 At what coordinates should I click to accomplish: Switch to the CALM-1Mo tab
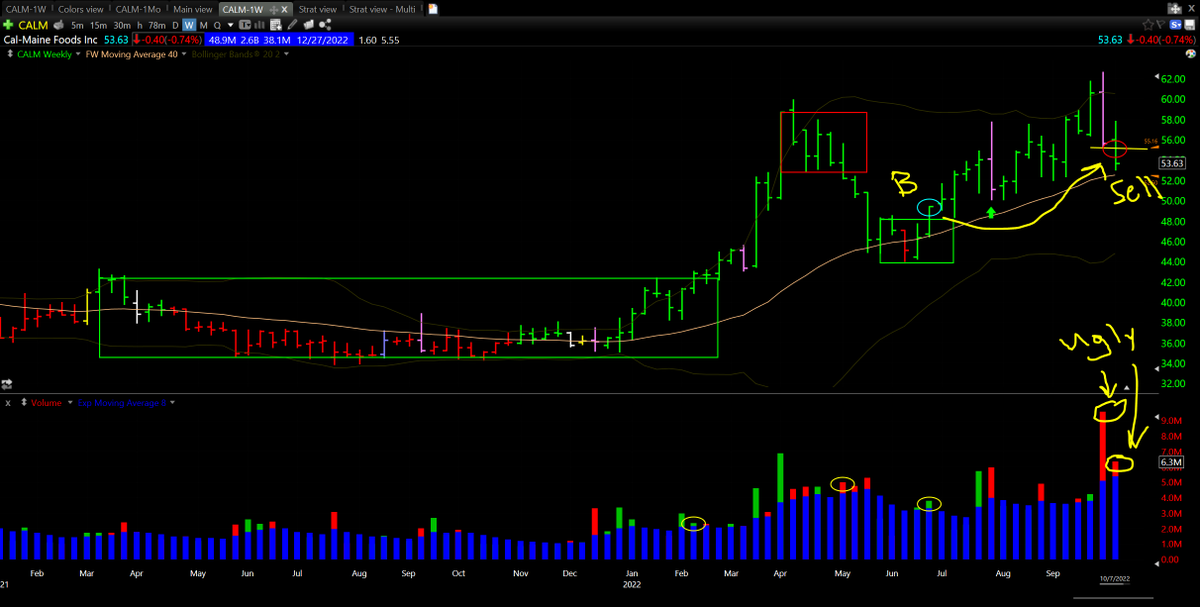(138, 9)
